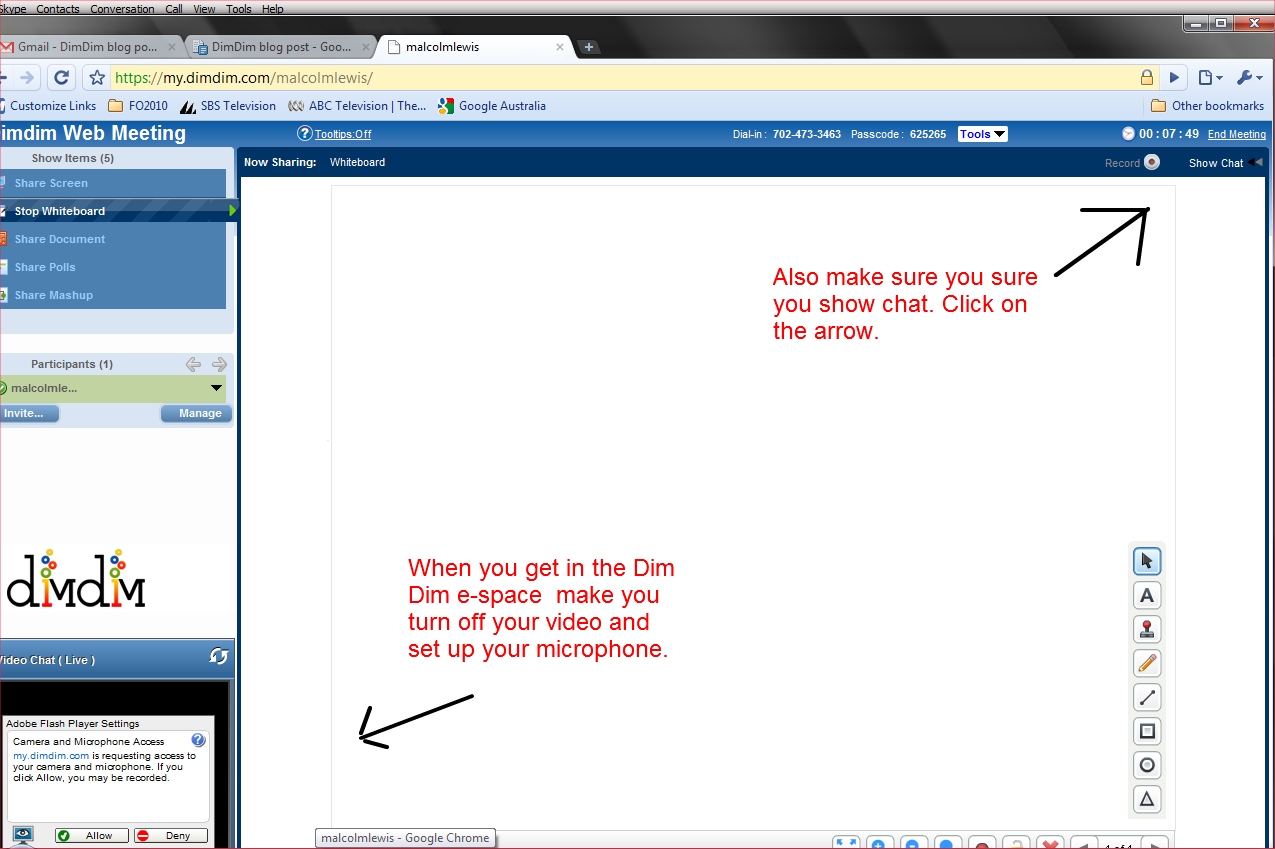The image size is (1275, 849).
Task: Refresh the Video Chat panel
Action: pos(218,656)
